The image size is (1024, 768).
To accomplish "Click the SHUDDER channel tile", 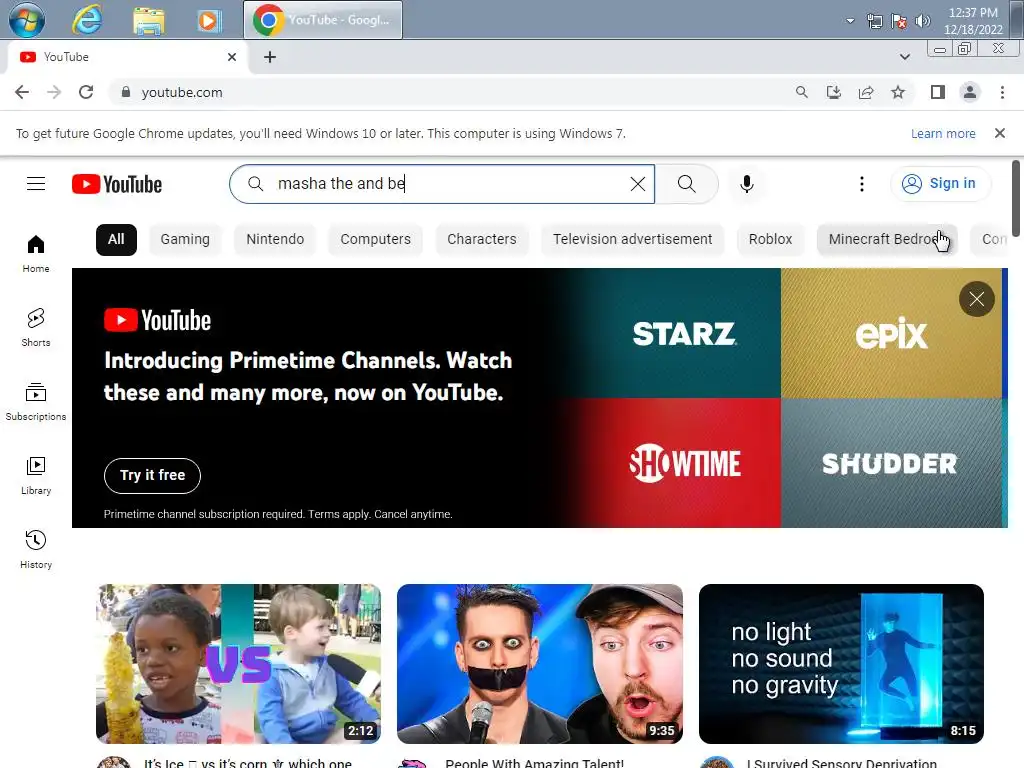I will coord(891,463).
